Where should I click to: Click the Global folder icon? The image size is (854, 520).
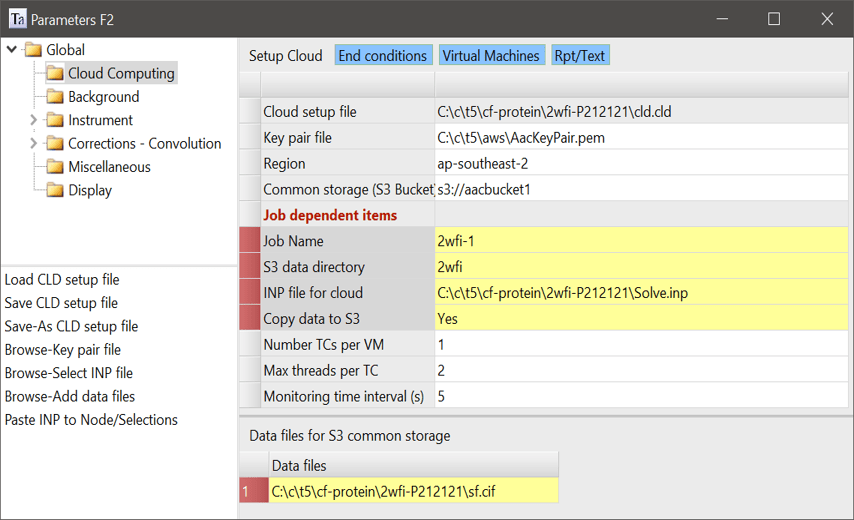coord(33,50)
